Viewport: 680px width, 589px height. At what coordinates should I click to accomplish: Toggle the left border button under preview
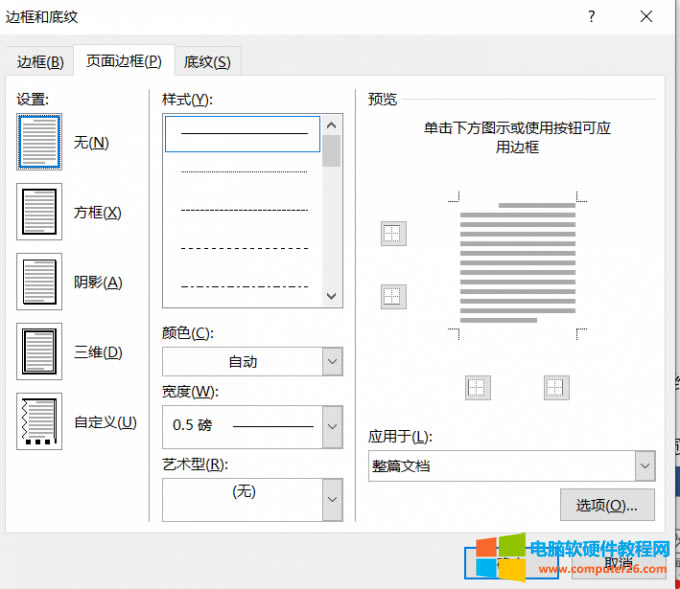[478, 388]
